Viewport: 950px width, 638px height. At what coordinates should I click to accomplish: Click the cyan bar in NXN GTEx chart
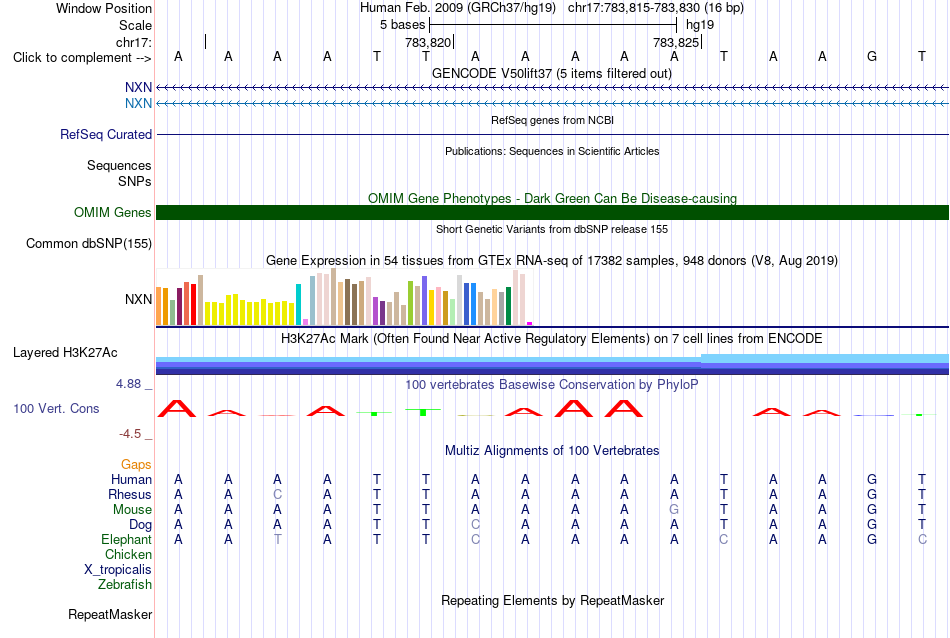(298, 305)
